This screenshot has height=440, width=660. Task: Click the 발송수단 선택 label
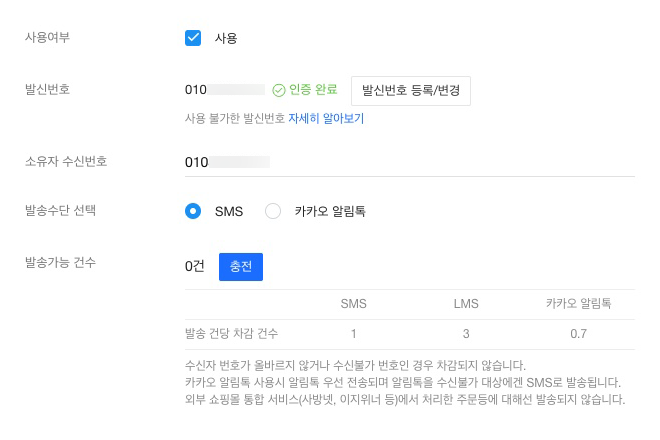coord(64,211)
